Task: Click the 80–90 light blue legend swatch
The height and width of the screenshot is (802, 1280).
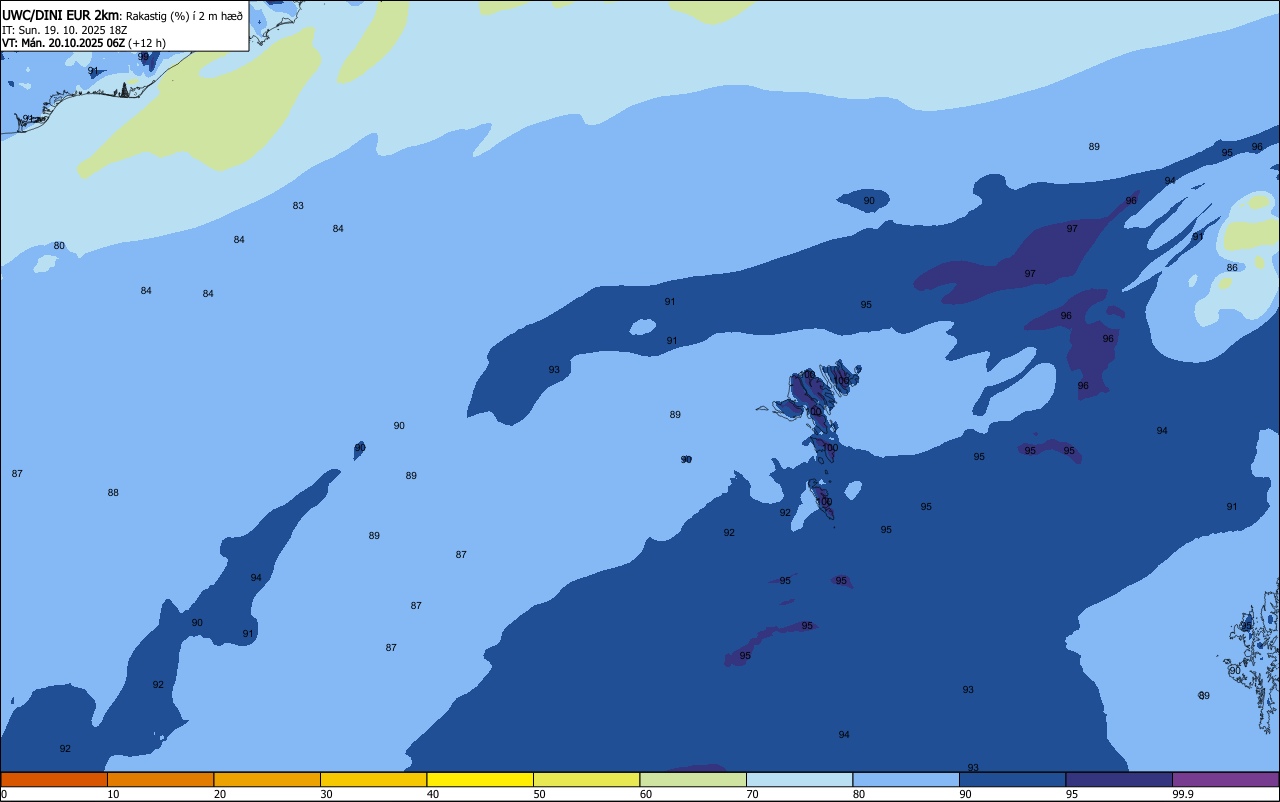Action: click(906, 779)
